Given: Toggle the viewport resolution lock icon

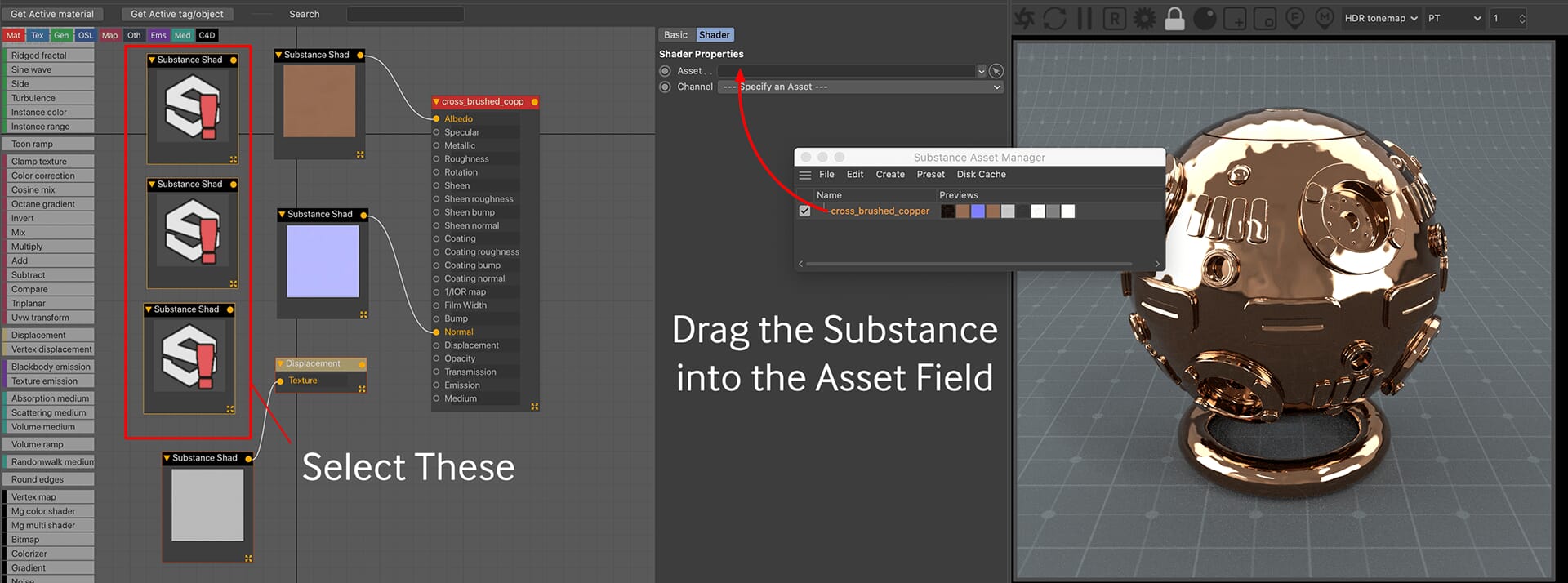Looking at the screenshot, I should pos(1174,18).
